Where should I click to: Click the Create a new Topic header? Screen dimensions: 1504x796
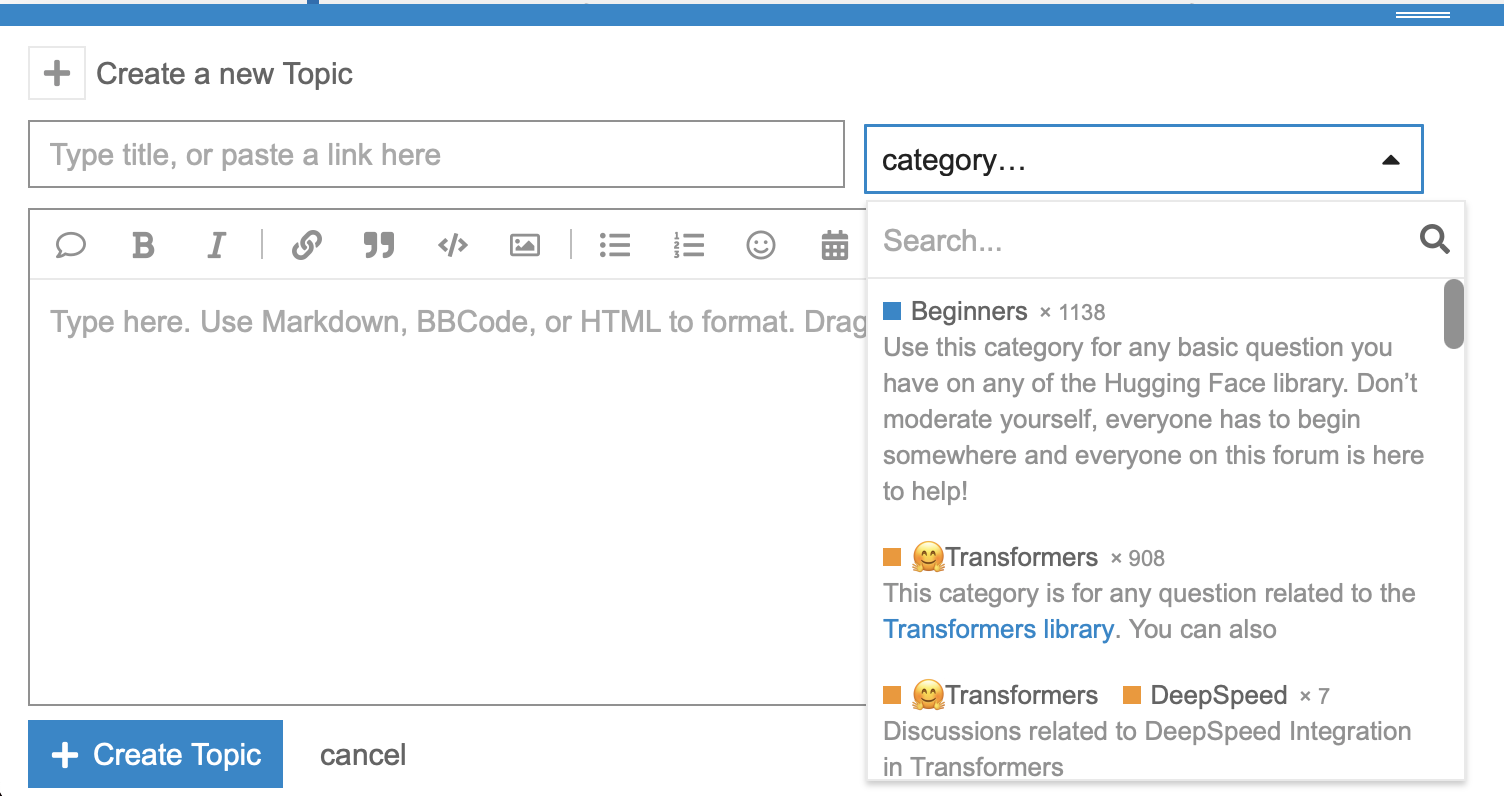pos(224,73)
